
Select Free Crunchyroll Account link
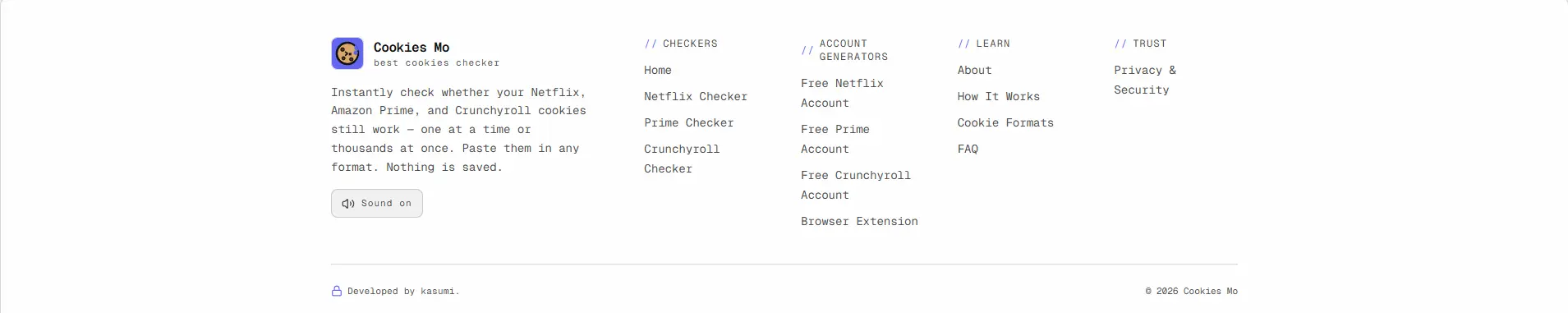tap(856, 186)
